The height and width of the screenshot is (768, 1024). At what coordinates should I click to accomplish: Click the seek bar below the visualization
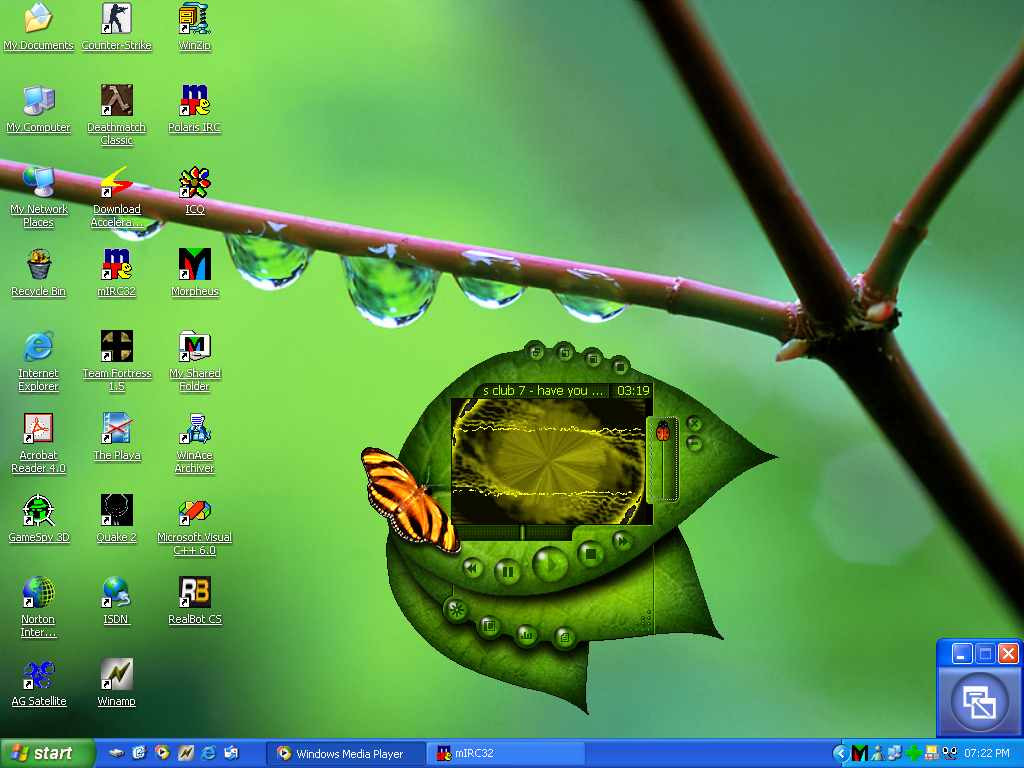click(515, 532)
